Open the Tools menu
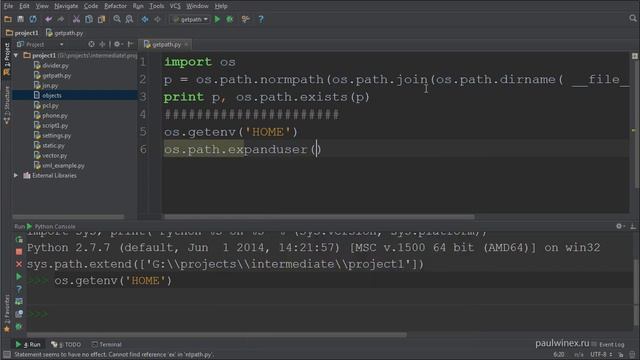 156,6
